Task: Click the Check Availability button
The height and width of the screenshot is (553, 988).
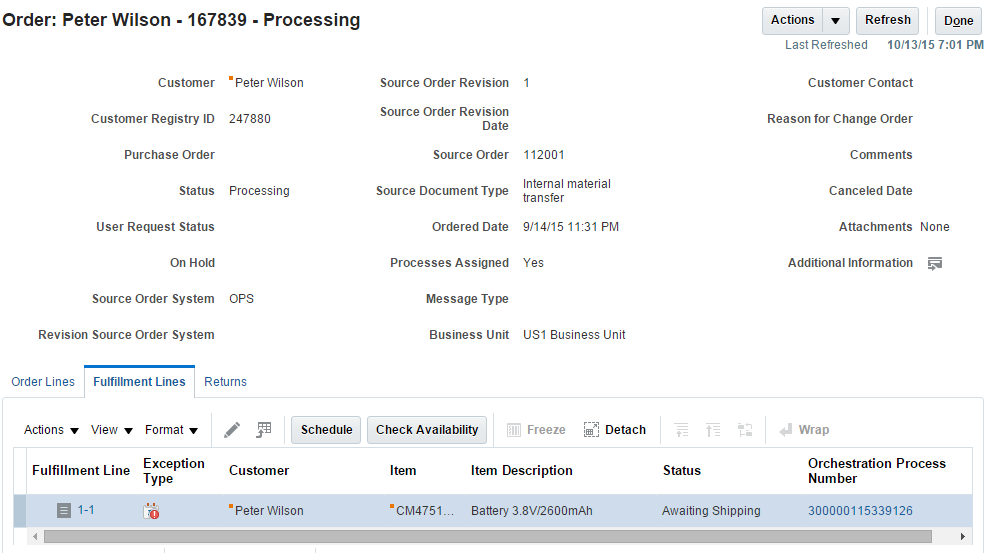Action: tap(427, 430)
